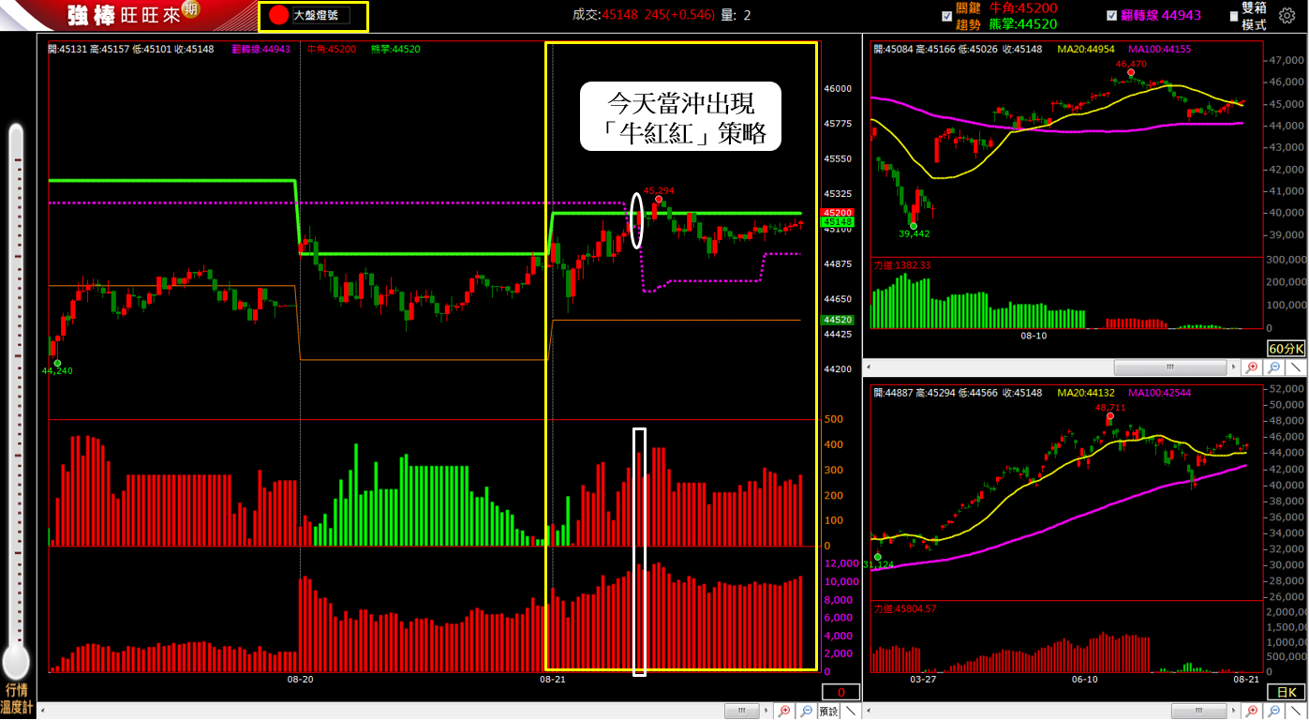Click the 60分K timeframe label
This screenshot has width=1309, height=720.
(1285, 349)
